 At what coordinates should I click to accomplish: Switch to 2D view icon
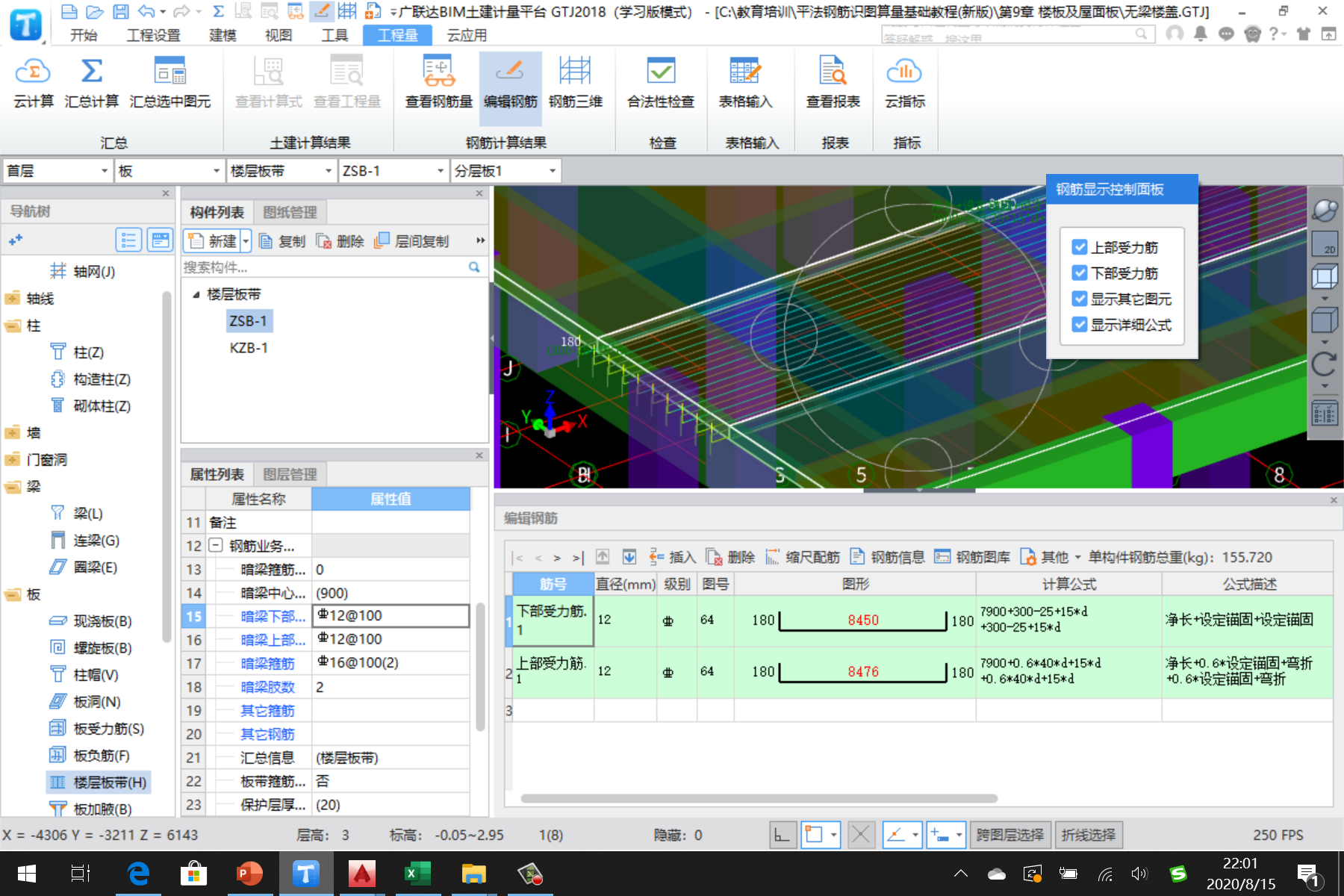coord(1325,243)
